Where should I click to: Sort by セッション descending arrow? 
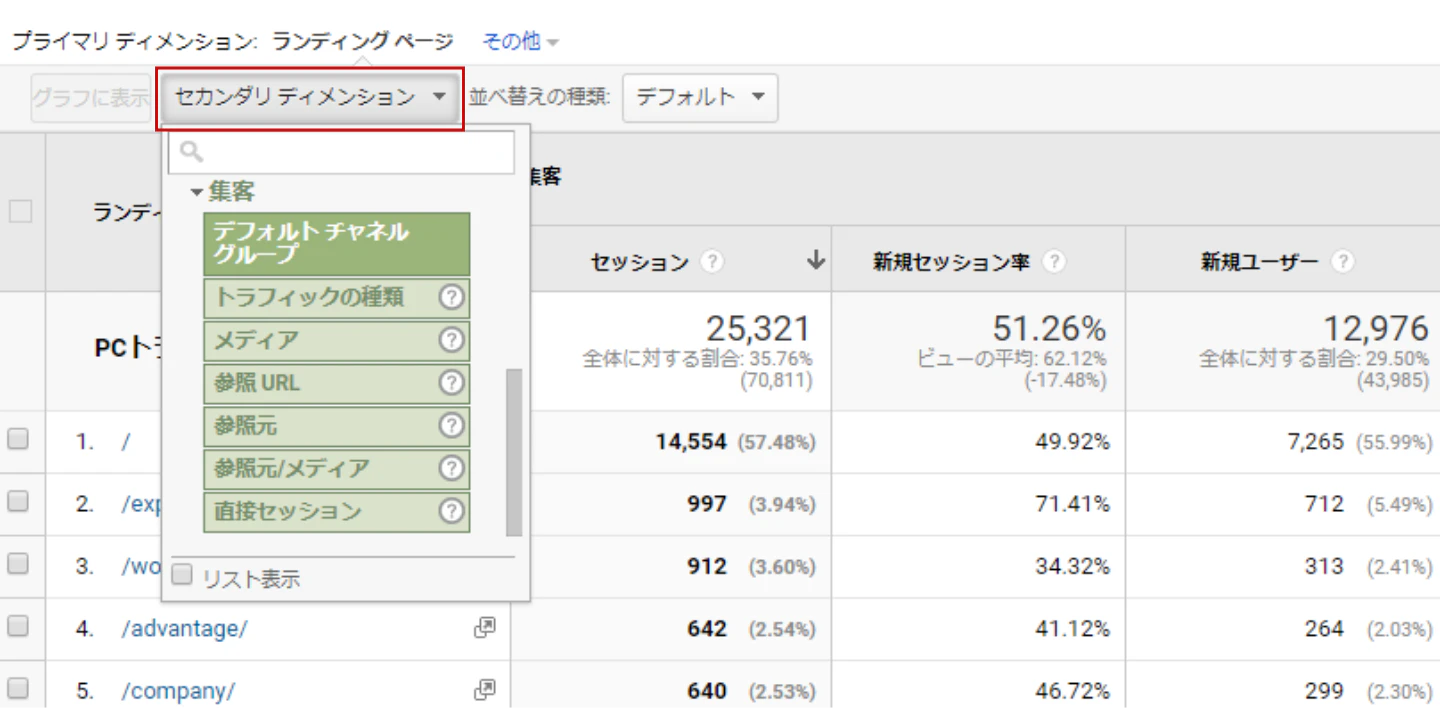[x=816, y=261]
